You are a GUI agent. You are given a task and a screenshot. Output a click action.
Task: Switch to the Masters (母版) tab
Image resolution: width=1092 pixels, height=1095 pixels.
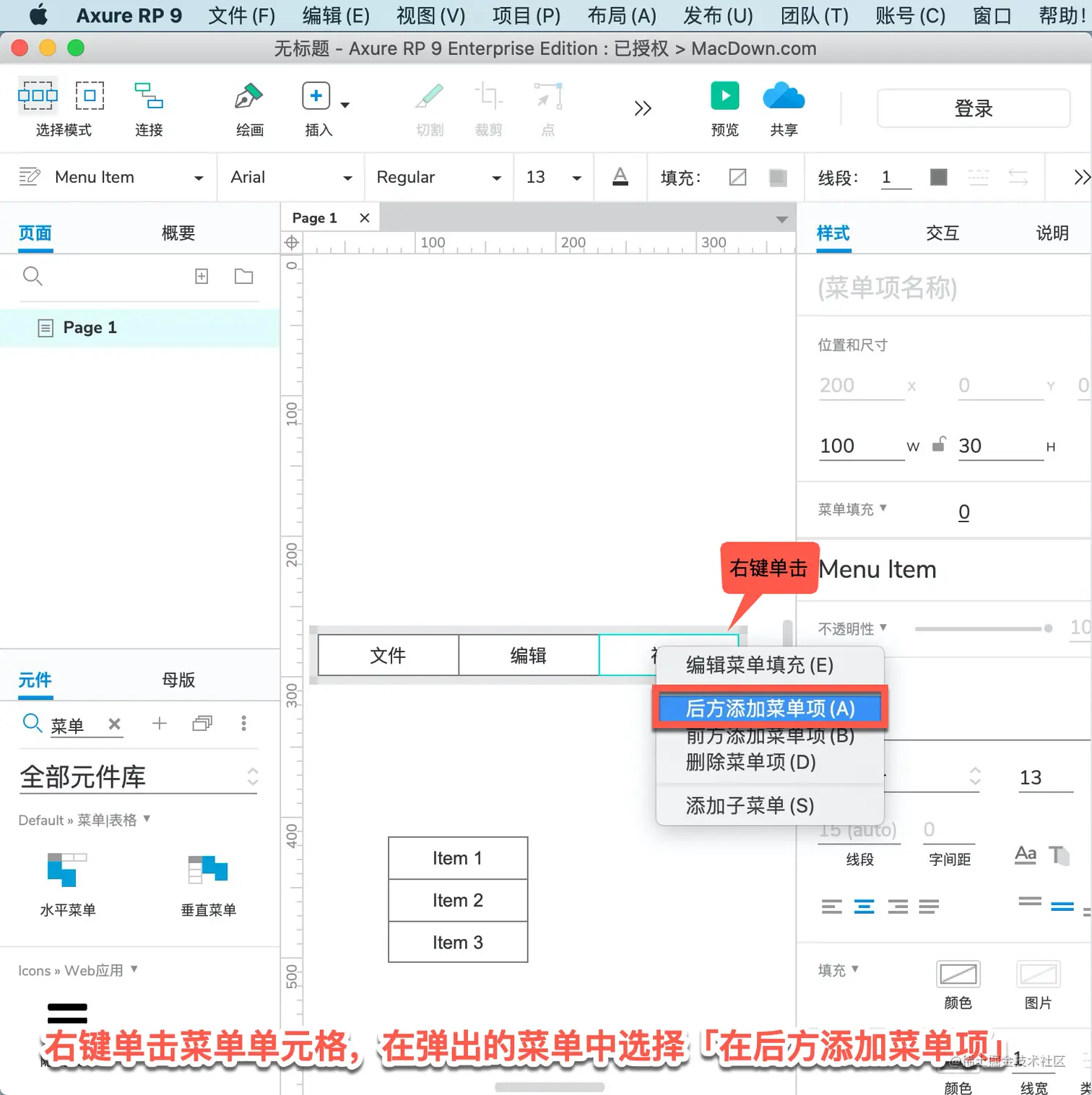[x=178, y=680]
